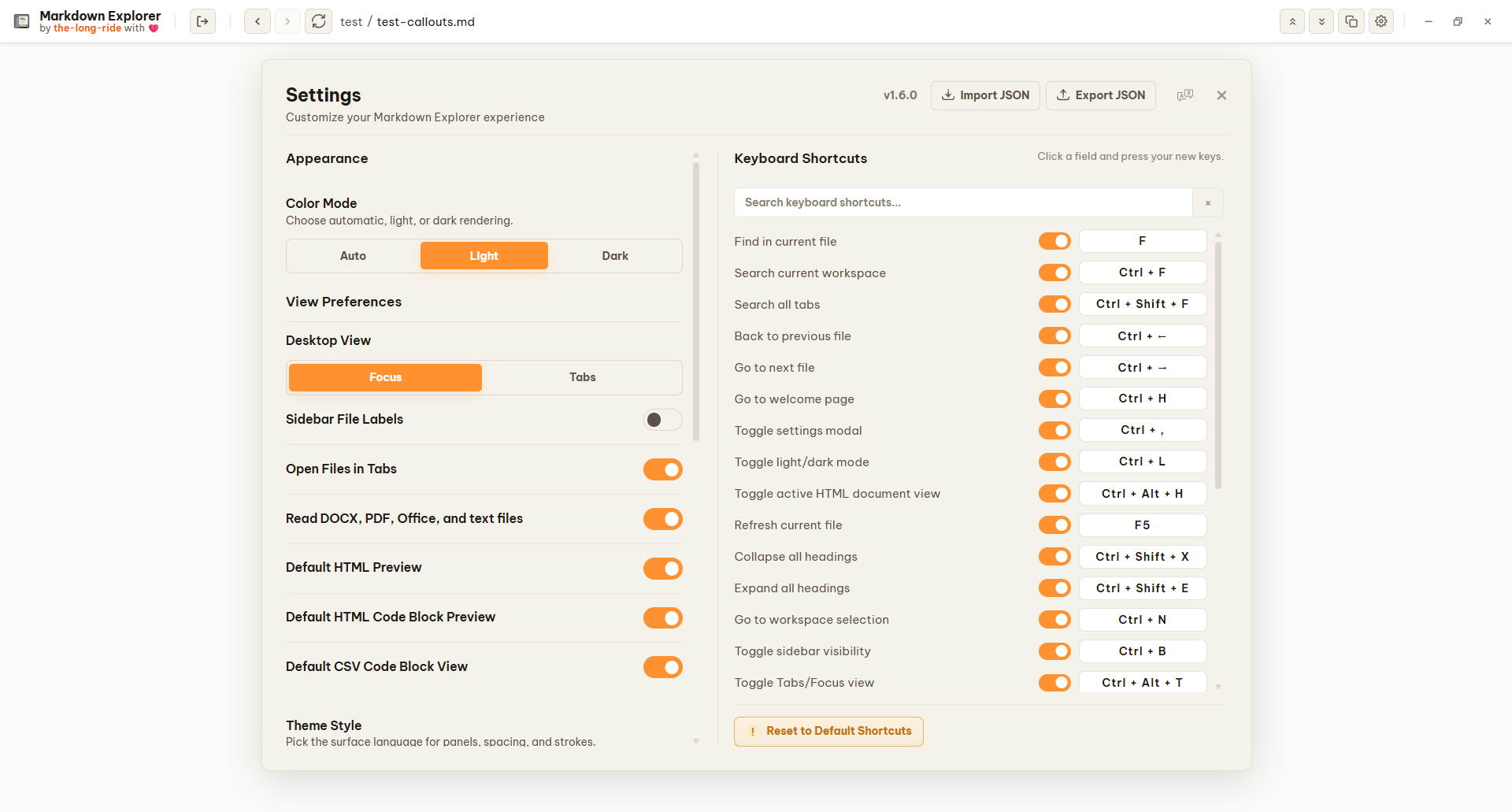Edit the Ctrl + F shortcut field
Screen dimensions: 1512x812
pos(1143,273)
